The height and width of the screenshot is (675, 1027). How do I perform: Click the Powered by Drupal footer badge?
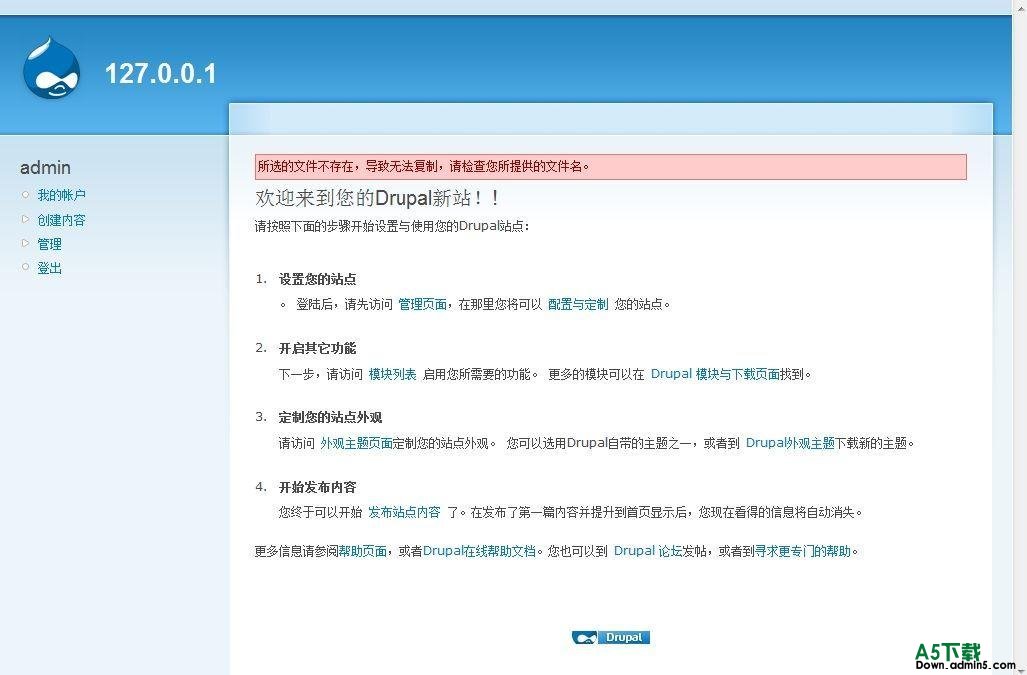point(610,637)
